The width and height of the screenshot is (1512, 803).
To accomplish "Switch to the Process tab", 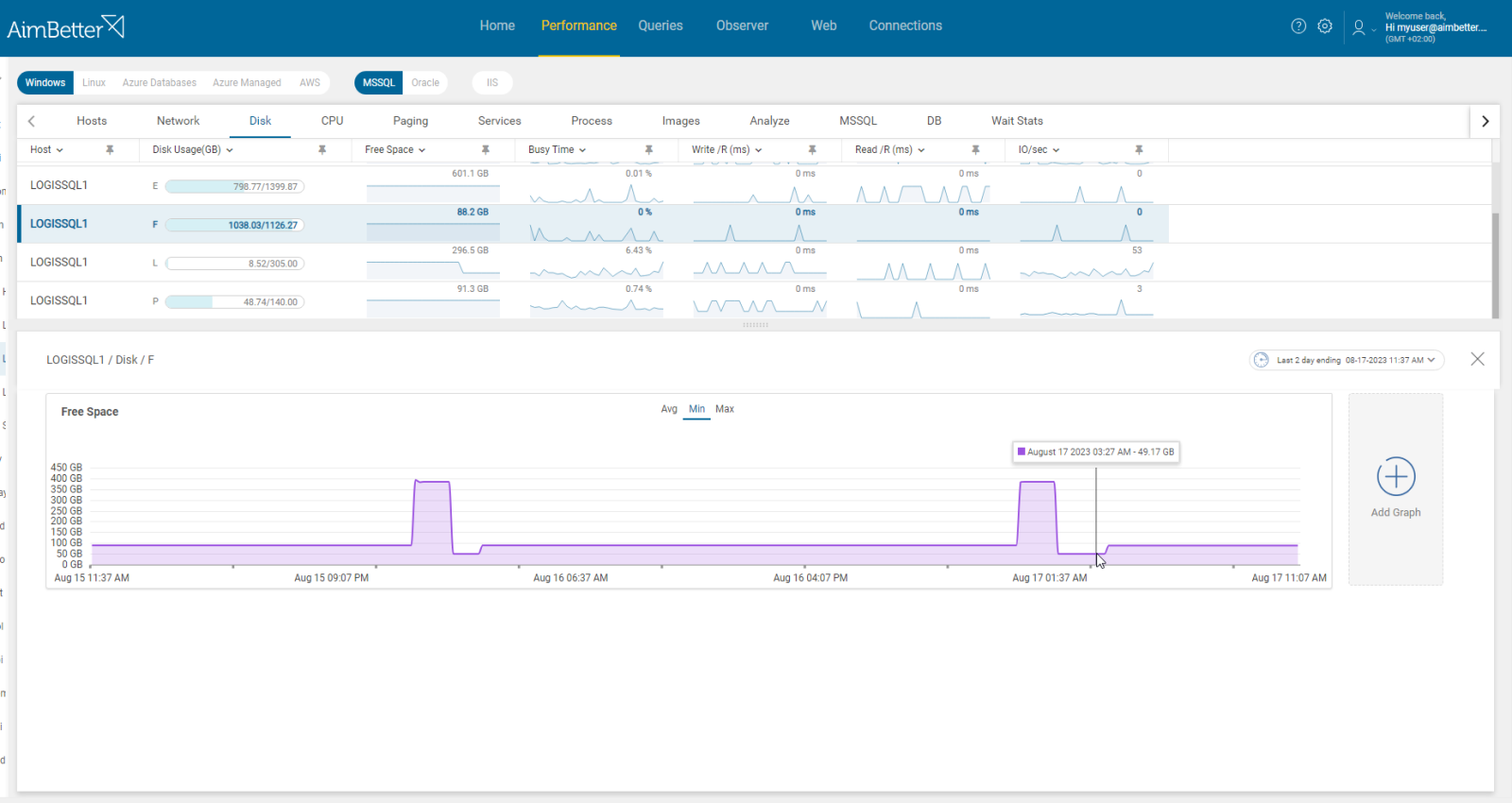I will pyautogui.click(x=592, y=121).
